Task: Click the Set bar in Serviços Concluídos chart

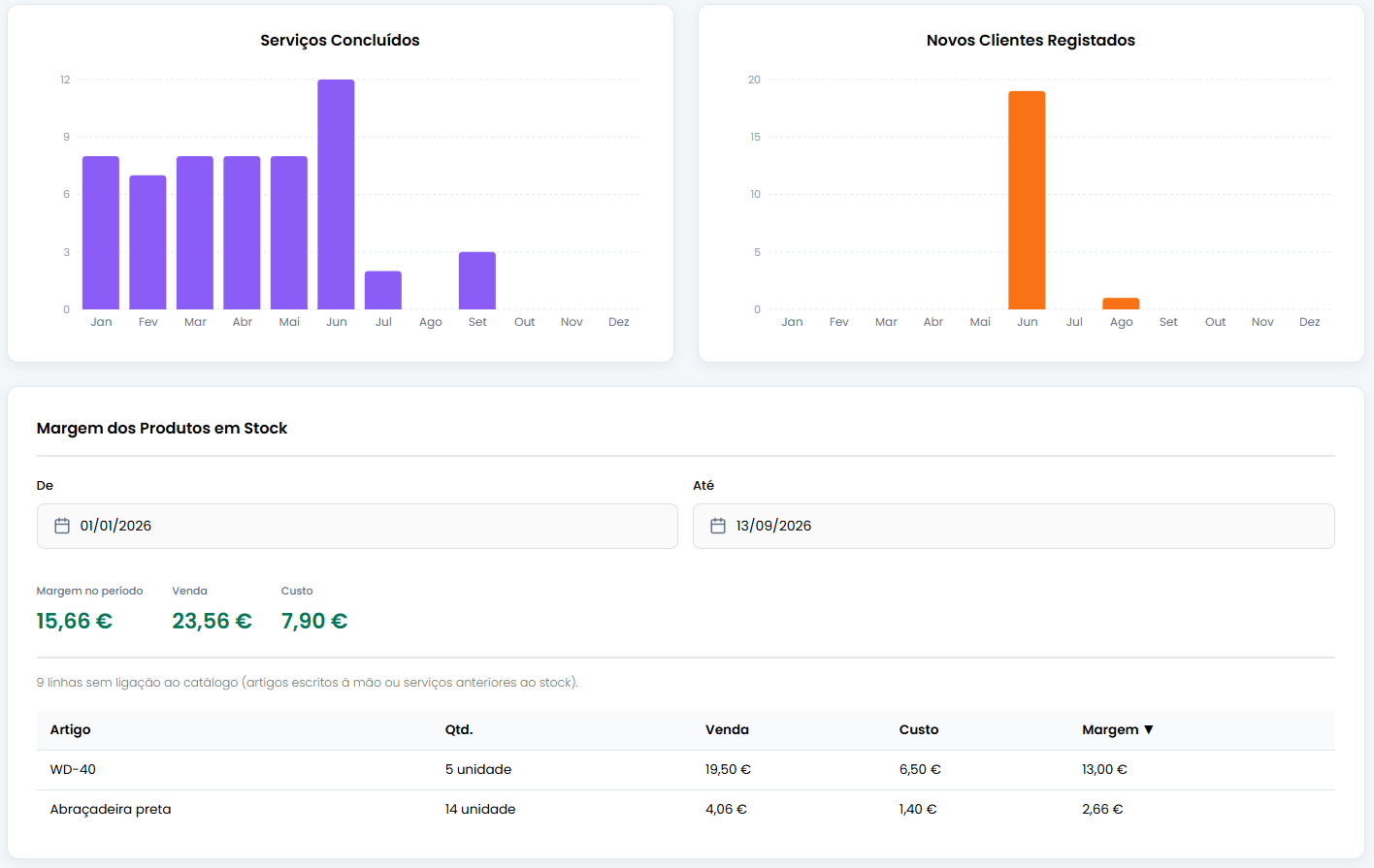Action: (477, 280)
